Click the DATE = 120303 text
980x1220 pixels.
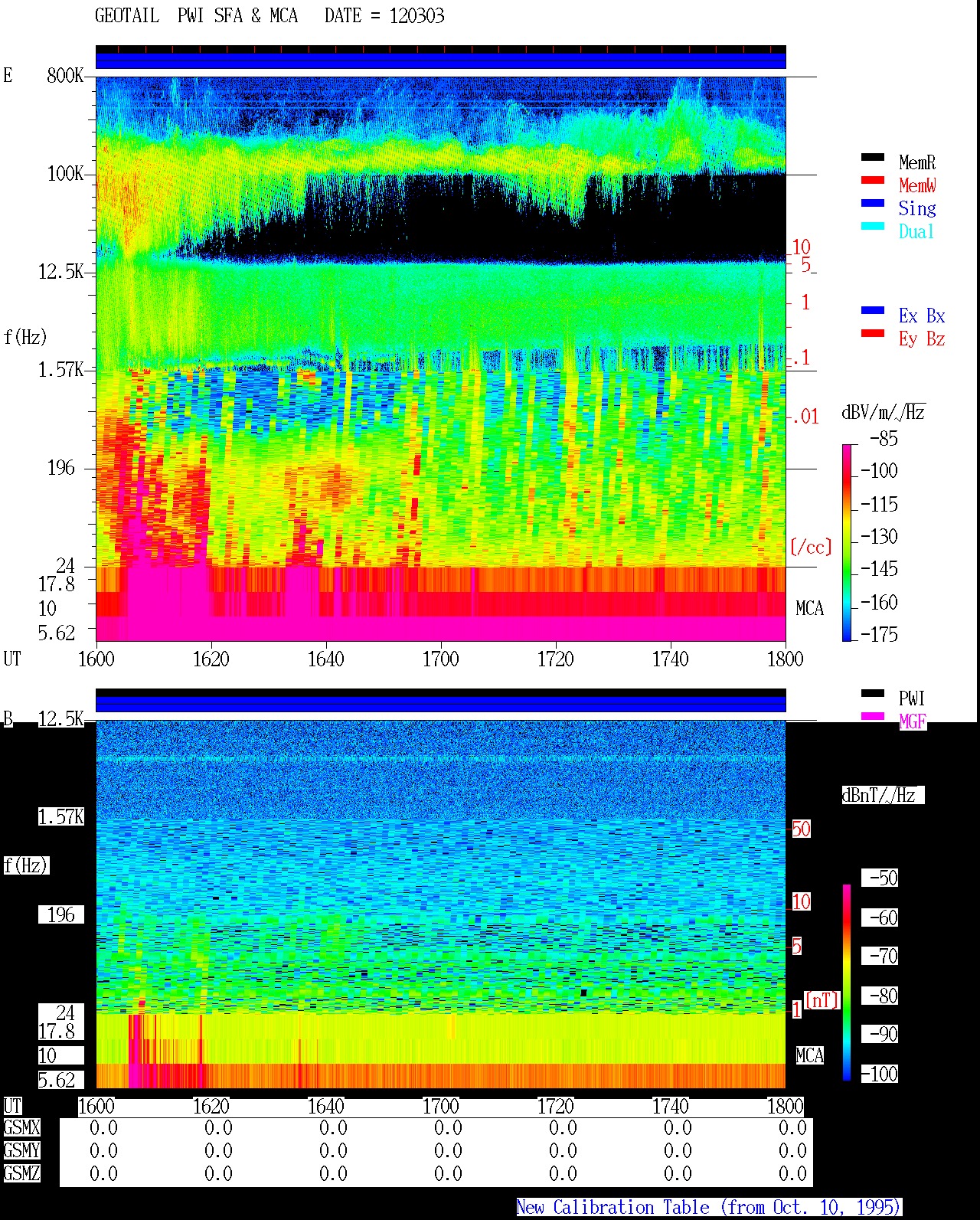tap(384, 16)
